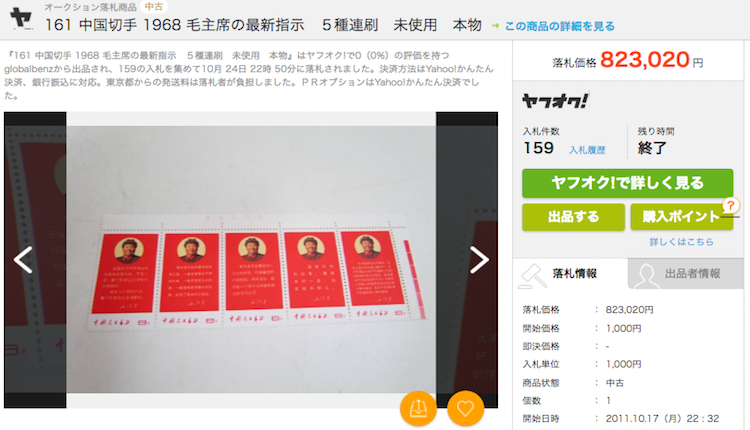Viewport: 750px width, 430px height.
Task: Switch to the 出品者情報 tab
Action: click(685, 274)
